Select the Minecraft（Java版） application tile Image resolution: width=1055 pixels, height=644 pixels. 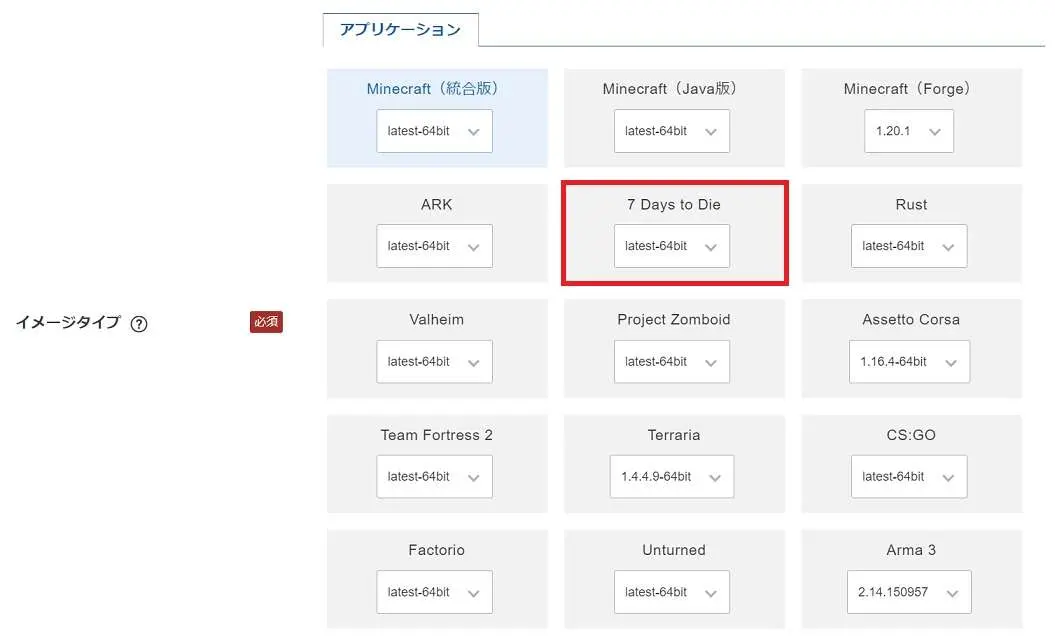pos(671,89)
